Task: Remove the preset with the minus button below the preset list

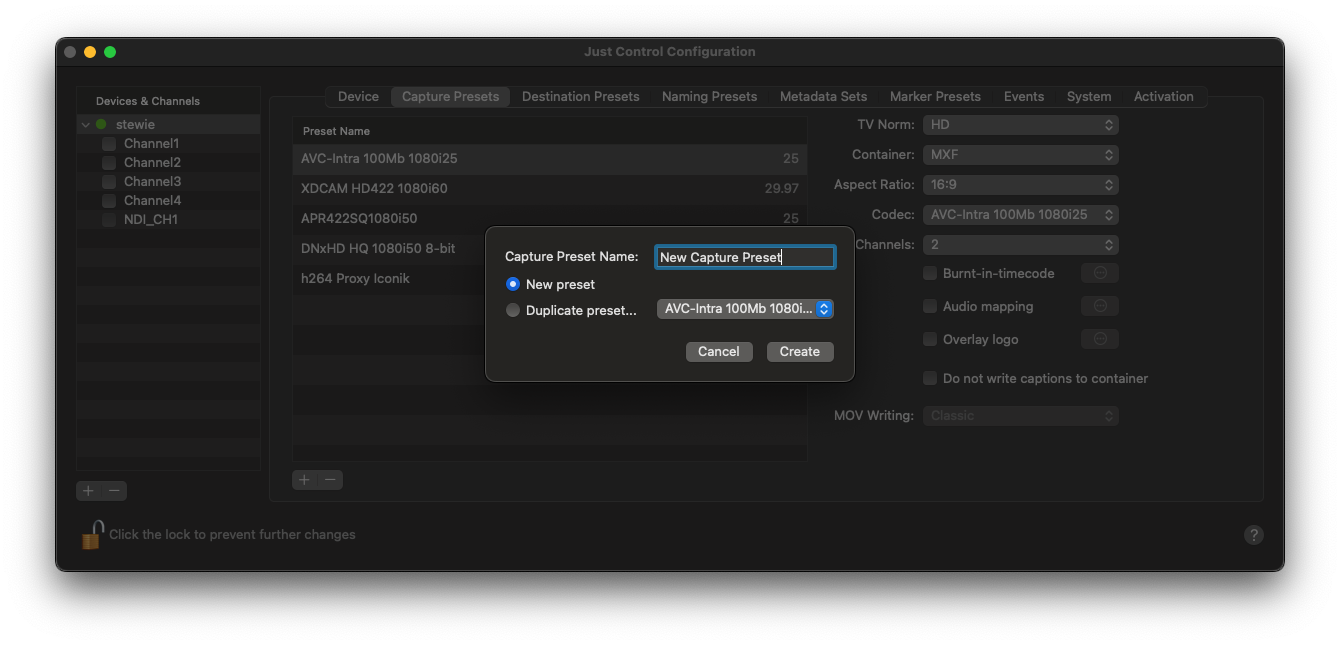Action: [330, 480]
